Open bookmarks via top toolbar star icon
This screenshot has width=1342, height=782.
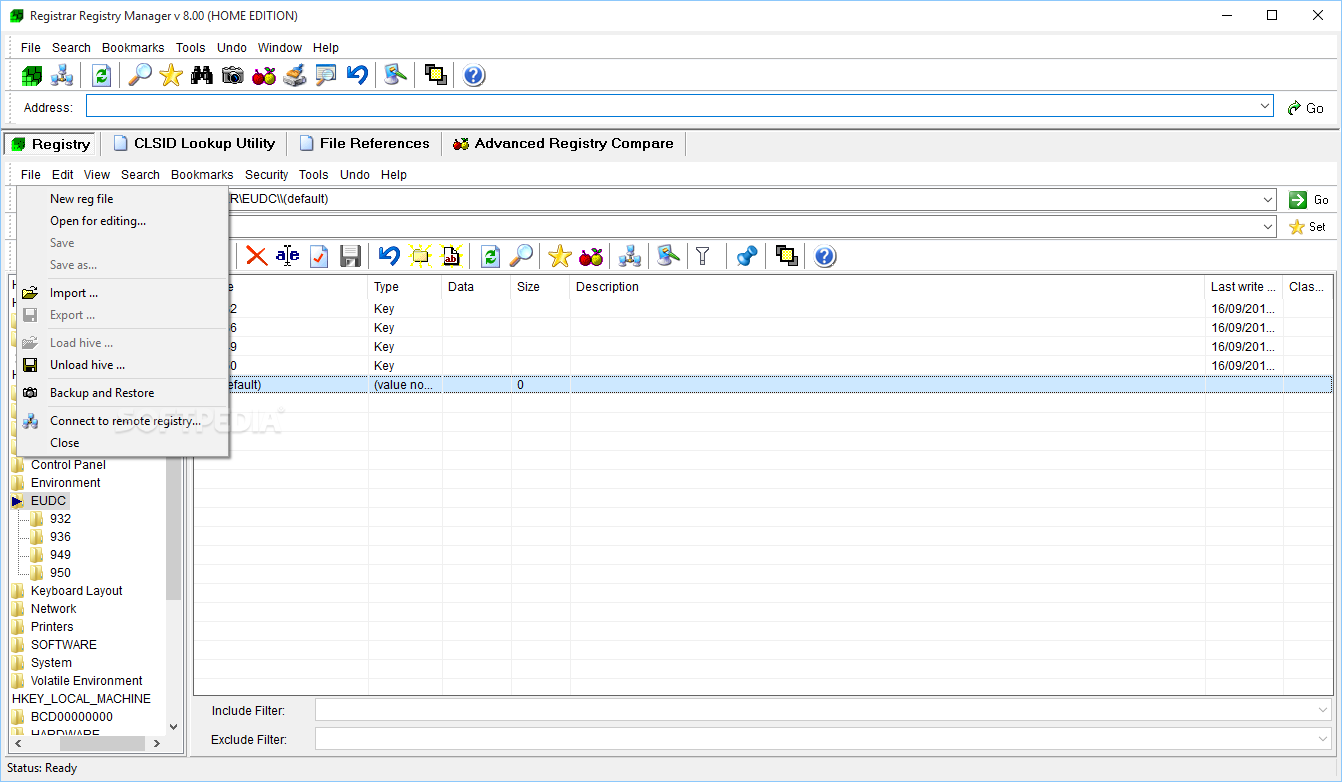(x=171, y=75)
